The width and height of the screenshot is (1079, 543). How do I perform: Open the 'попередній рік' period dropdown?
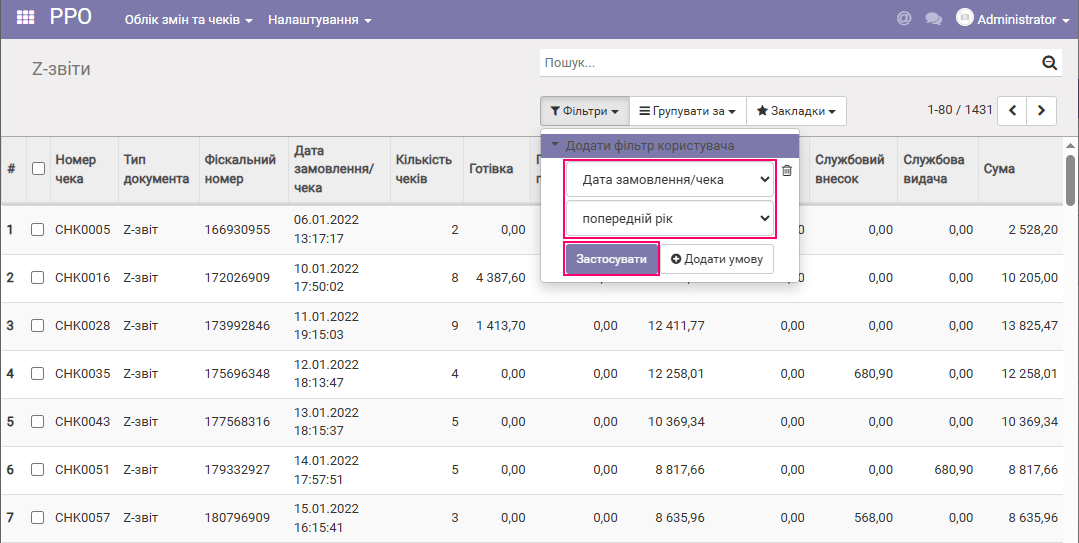click(x=670, y=218)
